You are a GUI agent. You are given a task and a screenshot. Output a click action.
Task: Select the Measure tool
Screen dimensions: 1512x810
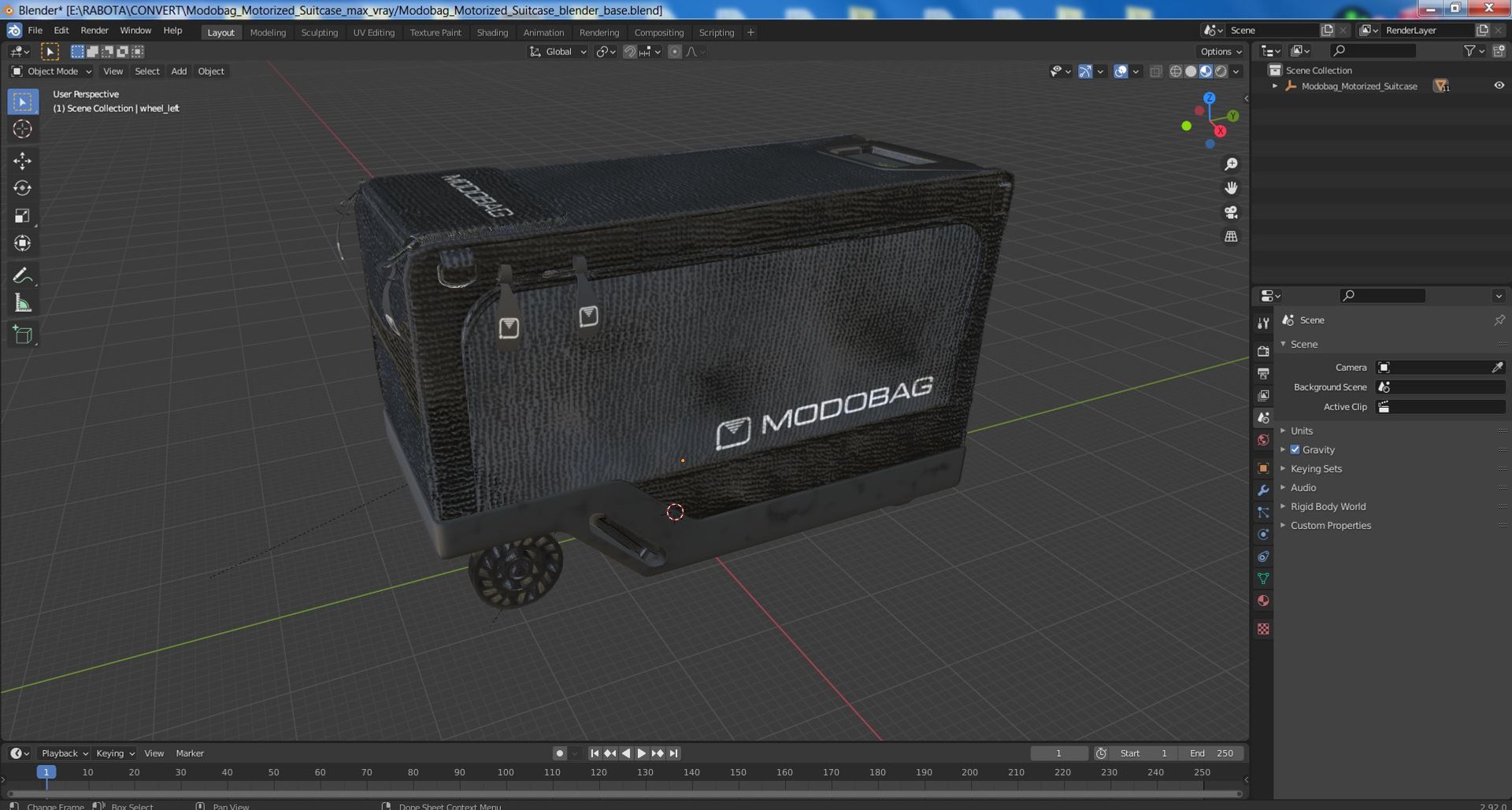[22, 303]
